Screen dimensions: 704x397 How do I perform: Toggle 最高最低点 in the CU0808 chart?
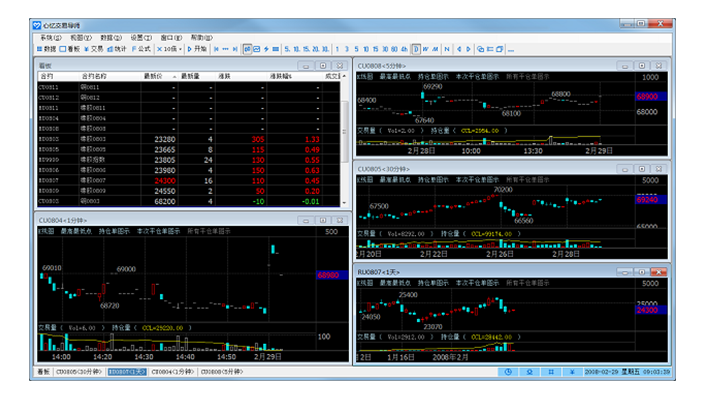(x=395, y=77)
